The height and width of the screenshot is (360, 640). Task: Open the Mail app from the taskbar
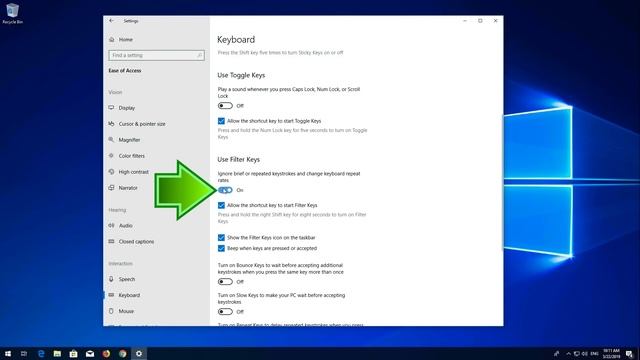click(90, 353)
